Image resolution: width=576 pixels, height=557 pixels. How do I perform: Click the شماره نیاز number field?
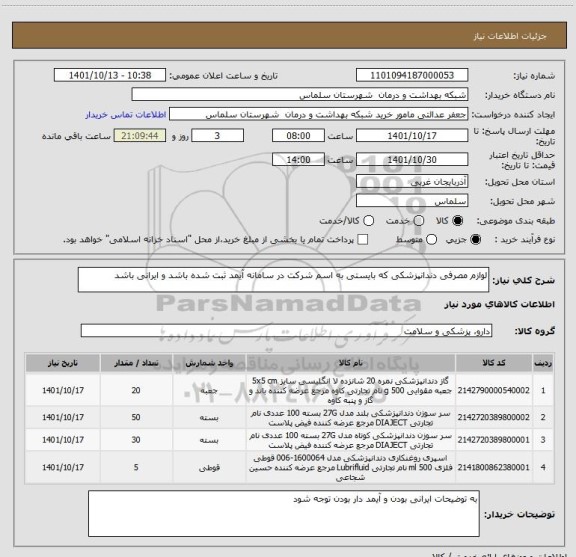tap(412, 75)
